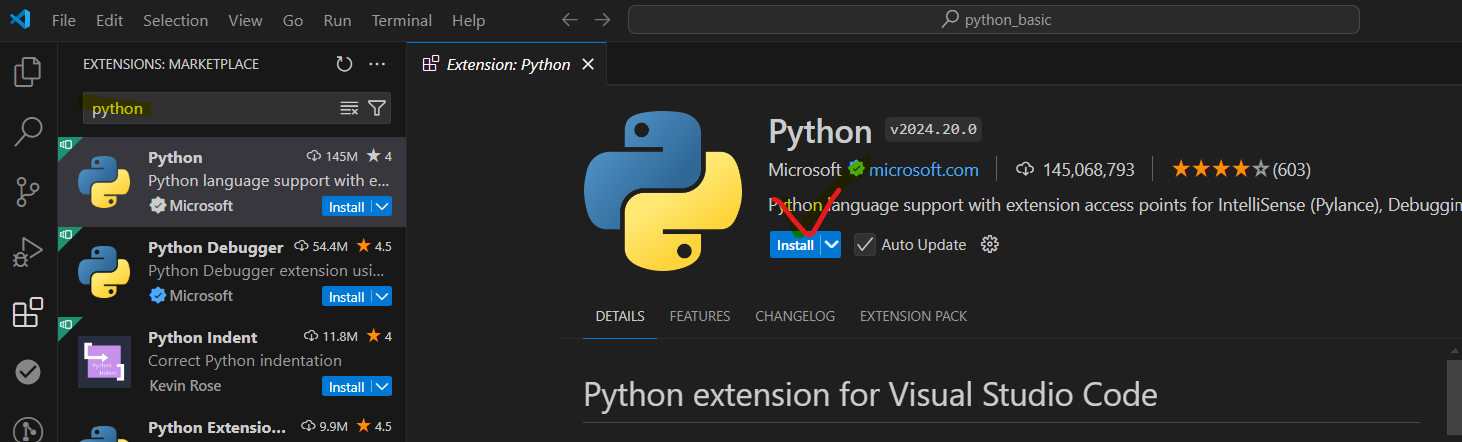
Task: Click the 'Python extension for Visual Studio Code' heading
Action: pos(870,394)
